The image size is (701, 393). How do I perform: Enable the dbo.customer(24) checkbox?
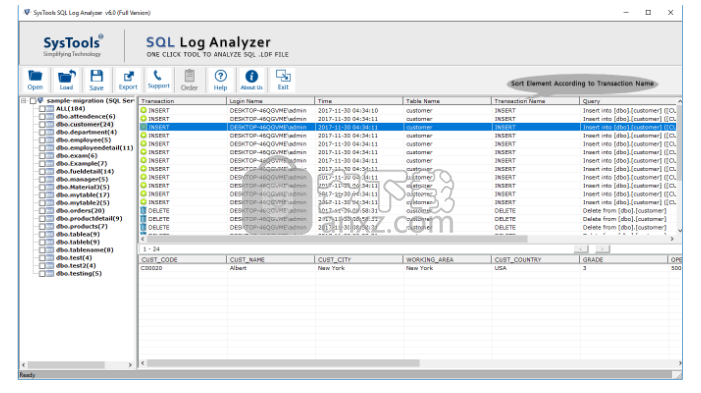pos(42,124)
